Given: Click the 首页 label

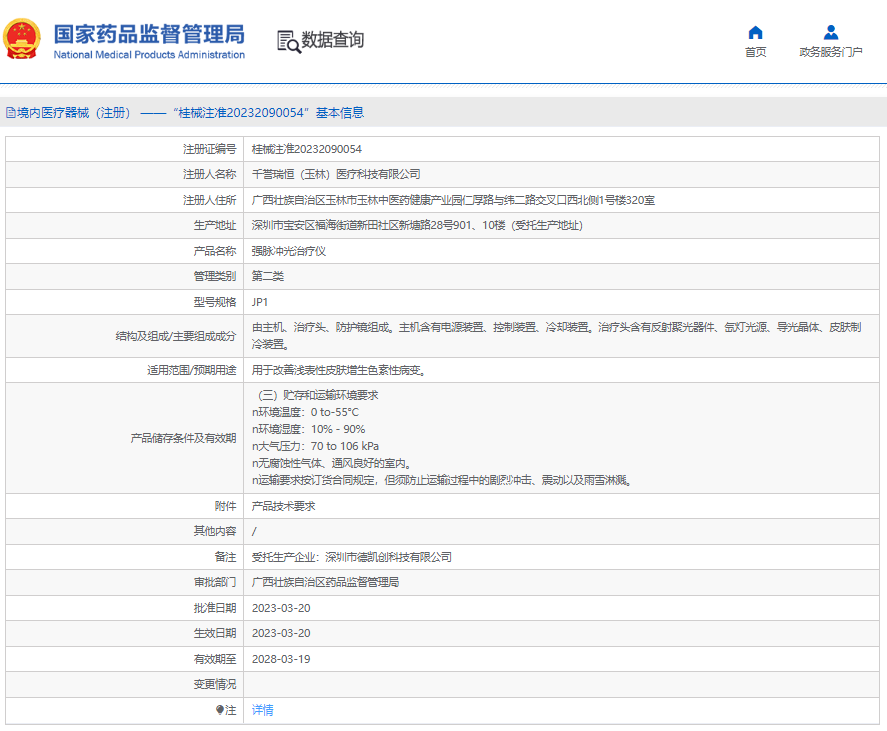Looking at the screenshot, I should point(755,52).
